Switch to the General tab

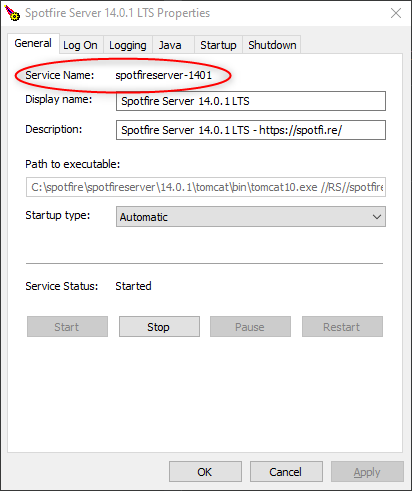33,43
